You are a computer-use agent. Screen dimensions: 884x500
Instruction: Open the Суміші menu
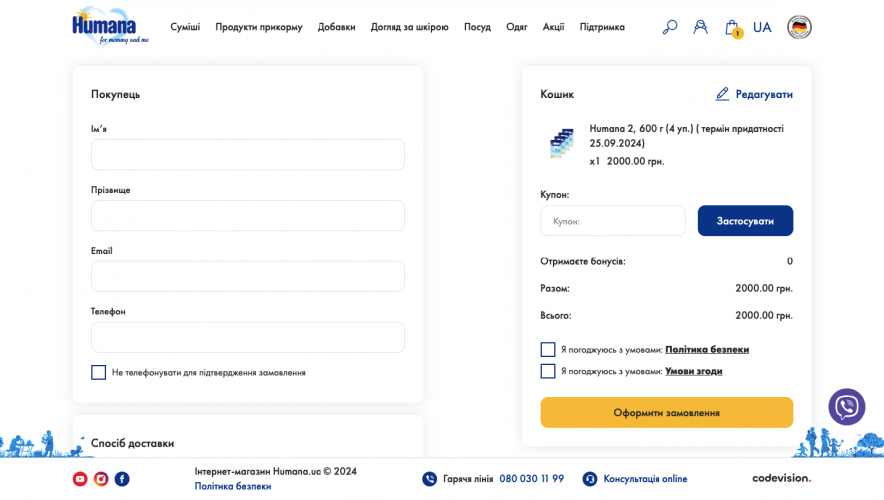click(185, 27)
